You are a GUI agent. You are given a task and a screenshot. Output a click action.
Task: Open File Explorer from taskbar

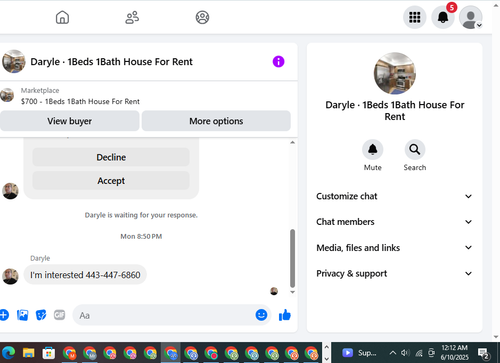[29, 353]
